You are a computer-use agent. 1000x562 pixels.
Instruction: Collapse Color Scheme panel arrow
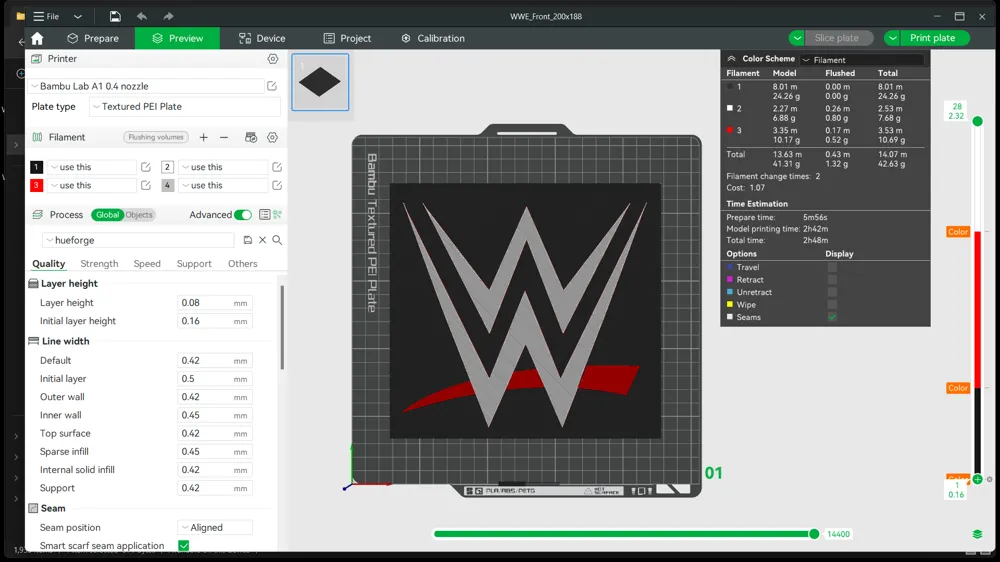point(732,59)
